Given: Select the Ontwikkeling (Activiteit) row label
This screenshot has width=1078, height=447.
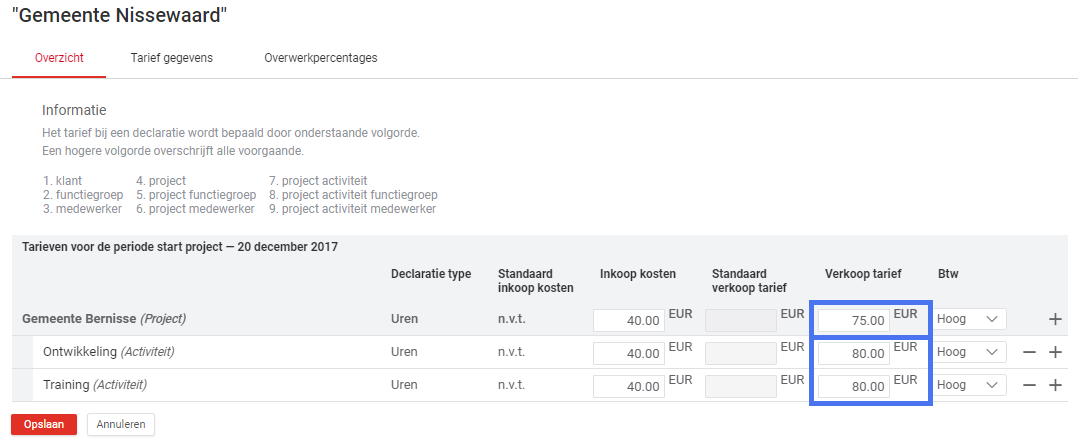Looking at the screenshot, I should [x=109, y=352].
